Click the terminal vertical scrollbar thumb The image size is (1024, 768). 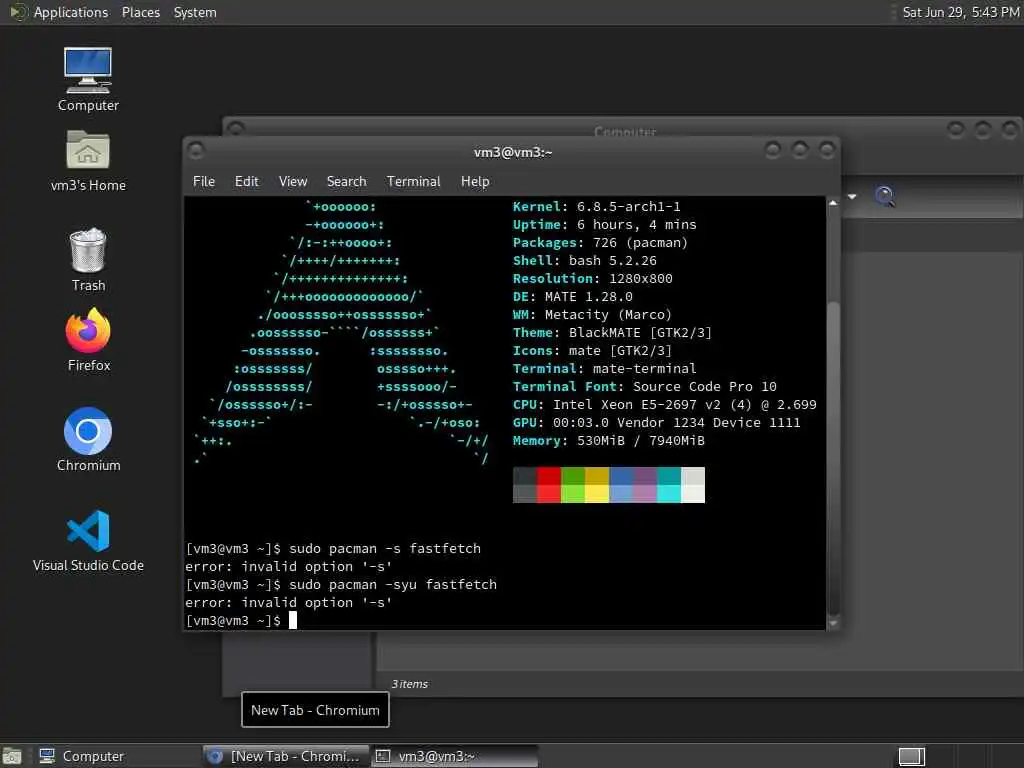coord(833,457)
